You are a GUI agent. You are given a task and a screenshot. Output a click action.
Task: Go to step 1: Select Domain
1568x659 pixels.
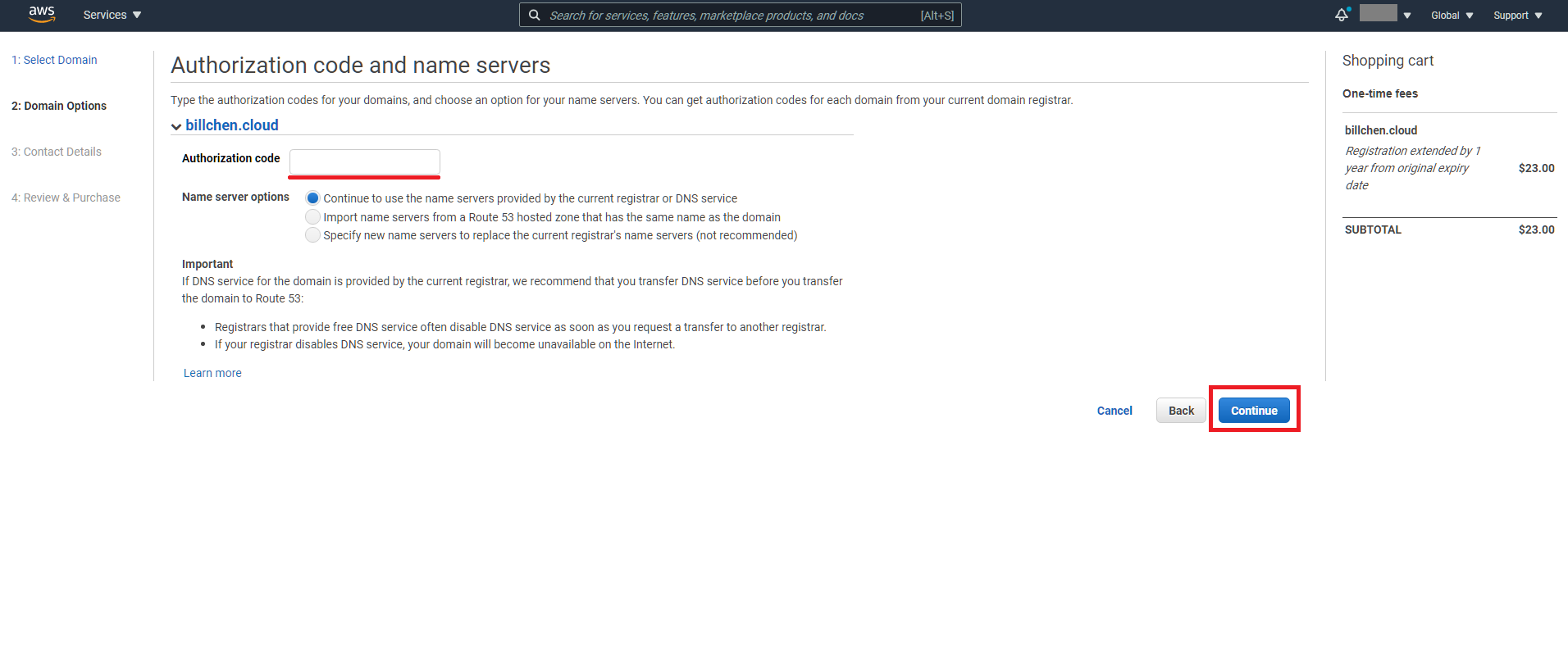[54, 60]
